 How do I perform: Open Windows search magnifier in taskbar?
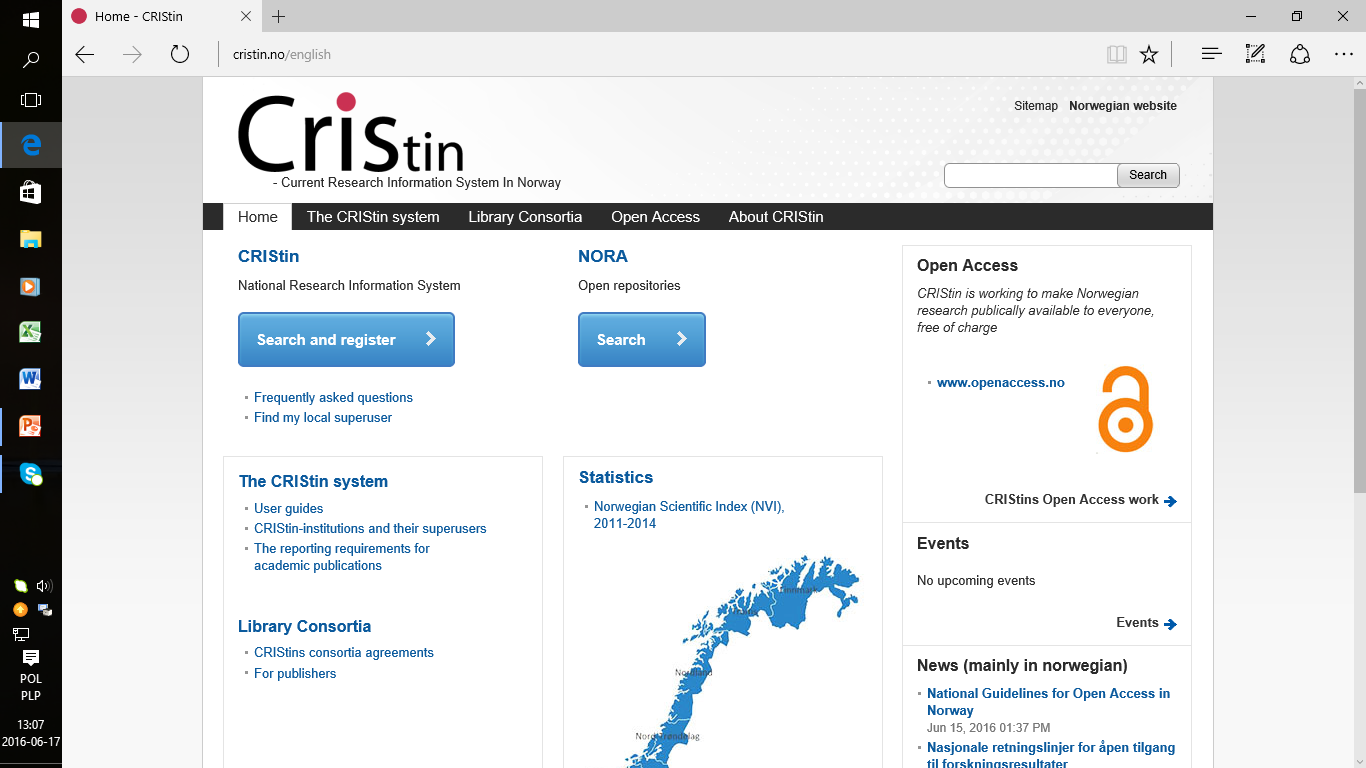30,60
